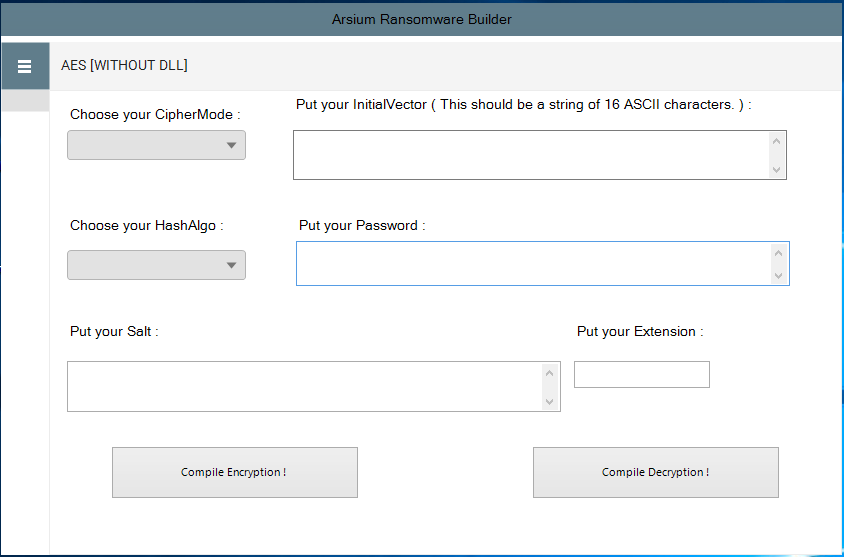Select the Extension input field
This screenshot has width=844, height=557.
pyautogui.click(x=642, y=375)
